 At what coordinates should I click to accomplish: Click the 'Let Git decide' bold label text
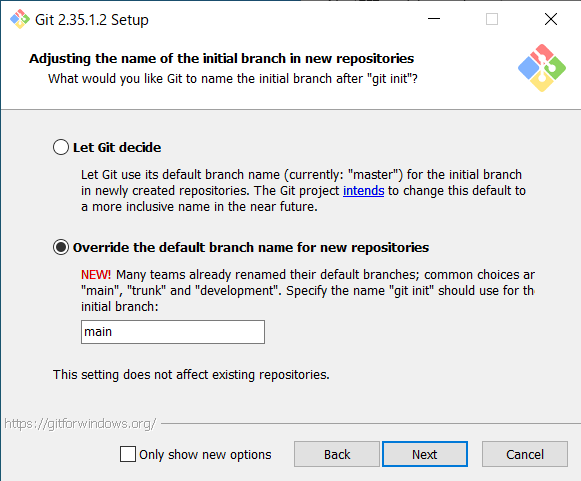pos(117,147)
